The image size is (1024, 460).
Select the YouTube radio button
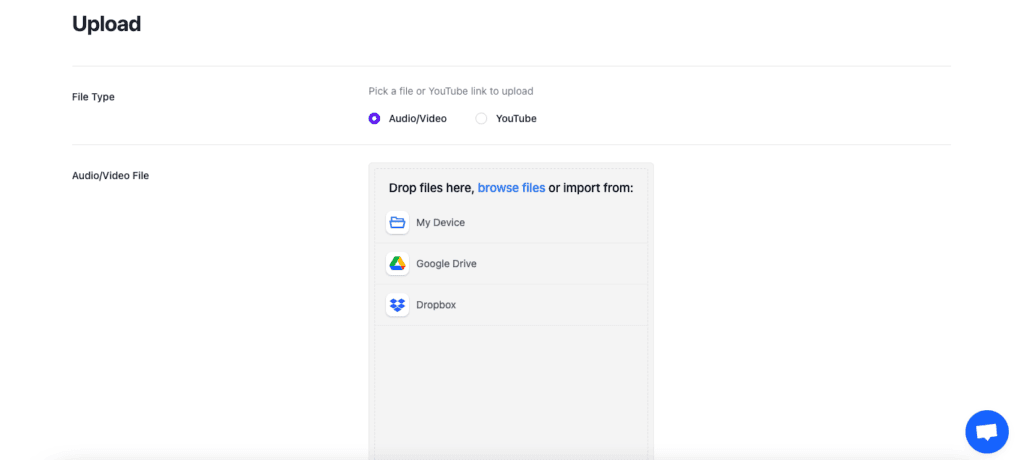click(481, 119)
